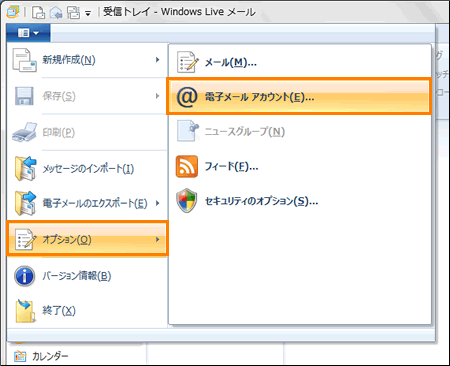Image resolution: width=450 pixels, height=366 pixels.
Task: Click the オプション notepad icon in the left menu
Action: coord(25,239)
